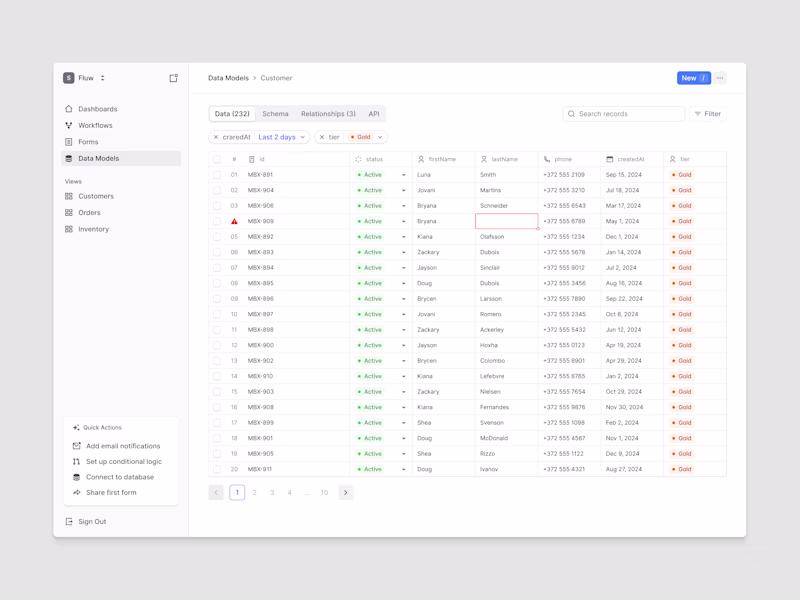The width and height of the screenshot is (800, 600).
Task: Click the conditional logic branch icon
Action: point(77,461)
